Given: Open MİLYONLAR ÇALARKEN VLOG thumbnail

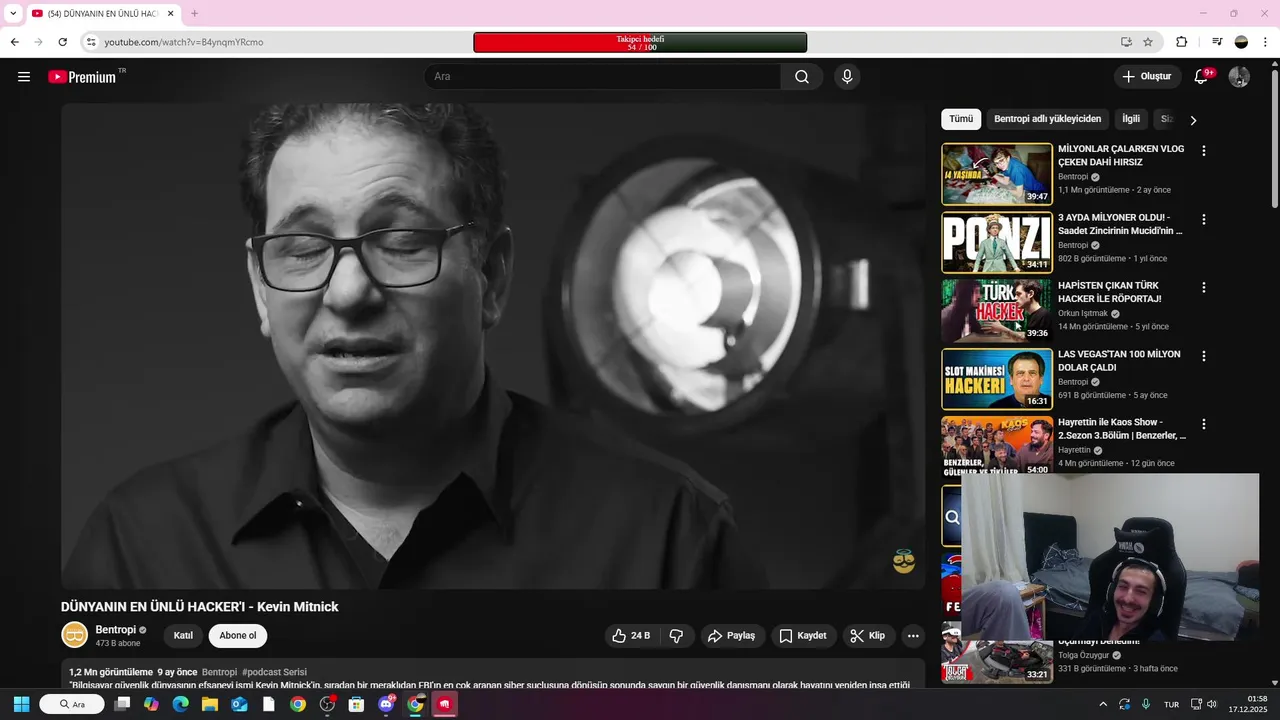Looking at the screenshot, I should coord(997,174).
